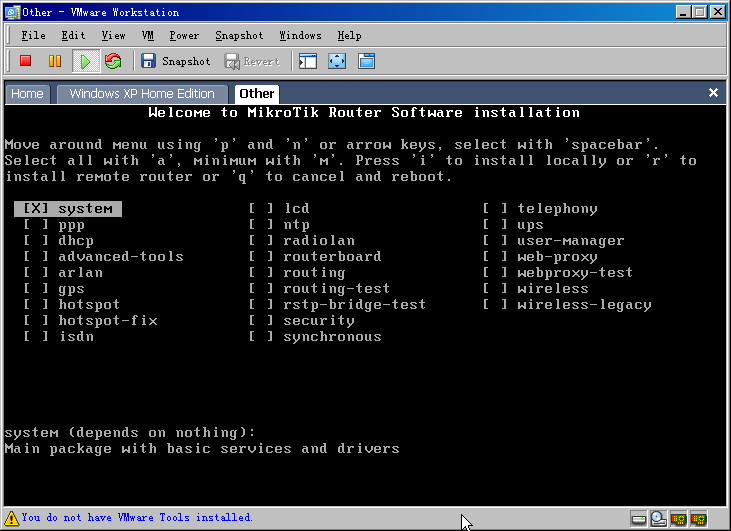
Task: Toggle the user-manager package checkbox
Action: [495, 241]
